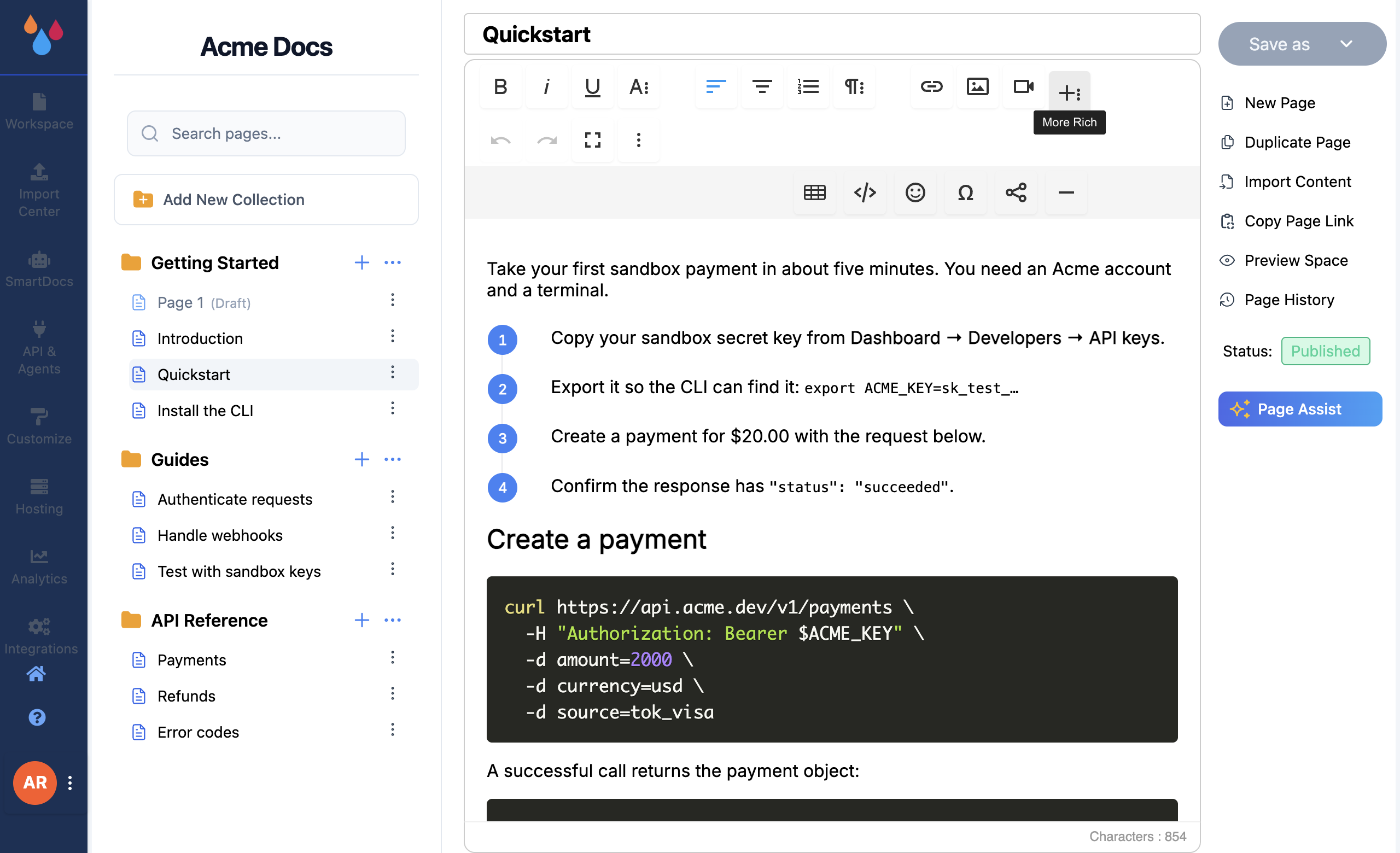Insert a special character
The image size is (1400, 853).
tap(965, 192)
